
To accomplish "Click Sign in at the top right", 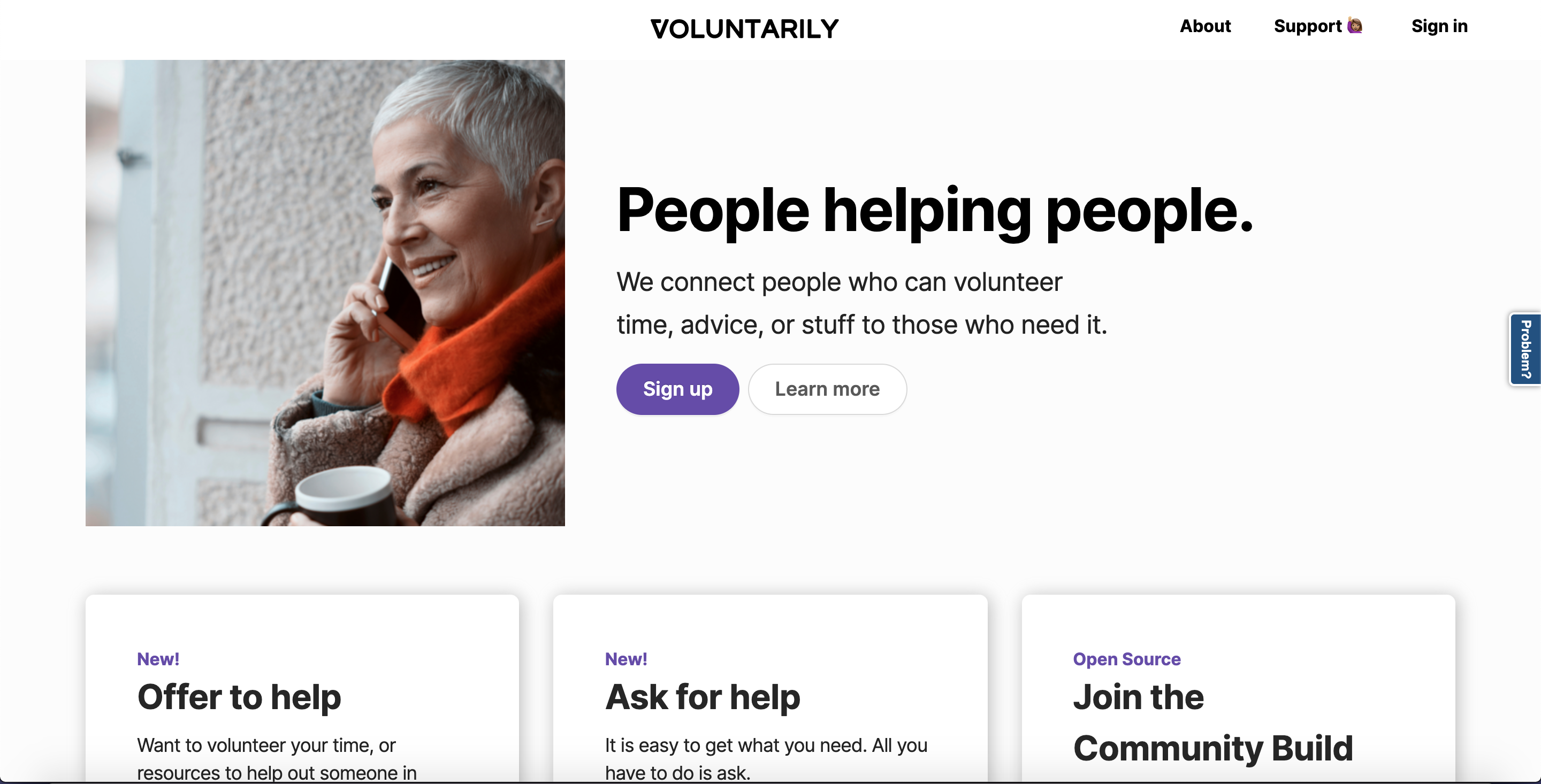I will pyautogui.click(x=1439, y=26).
